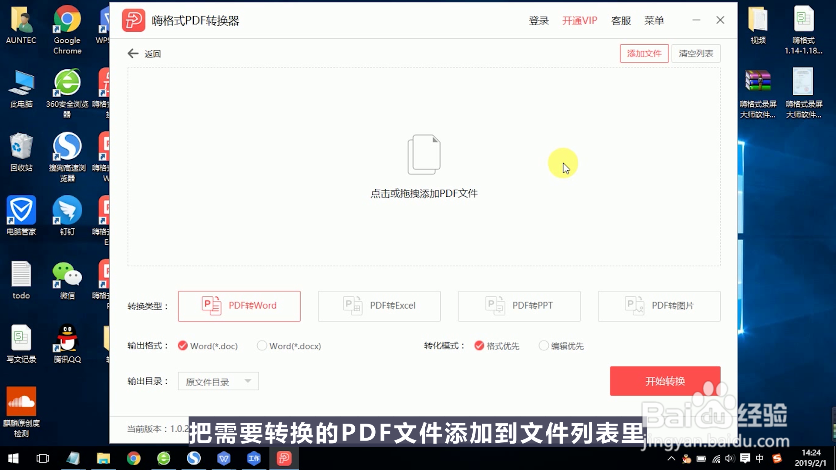Open 腾讯QQ desktop shortcut
Image resolution: width=836 pixels, height=470 pixels.
(67, 344)
